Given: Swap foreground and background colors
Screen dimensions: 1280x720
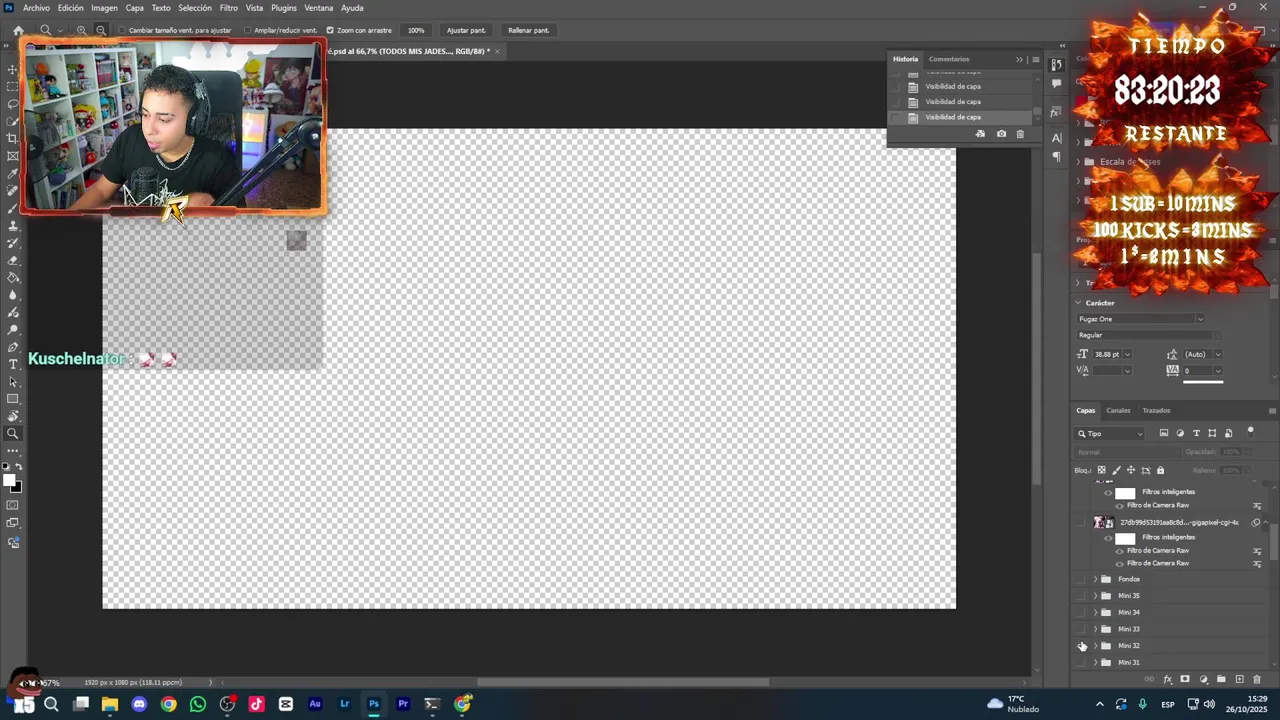Looking at the screenshot, I should pos(19,467).
